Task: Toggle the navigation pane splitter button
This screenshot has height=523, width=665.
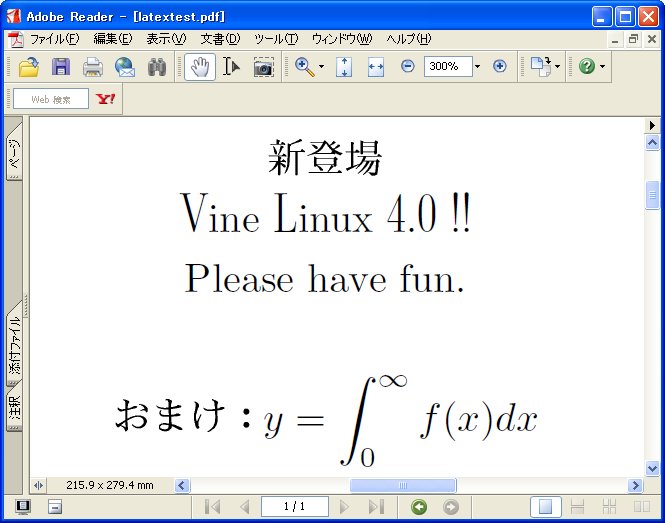Action: 38,485
